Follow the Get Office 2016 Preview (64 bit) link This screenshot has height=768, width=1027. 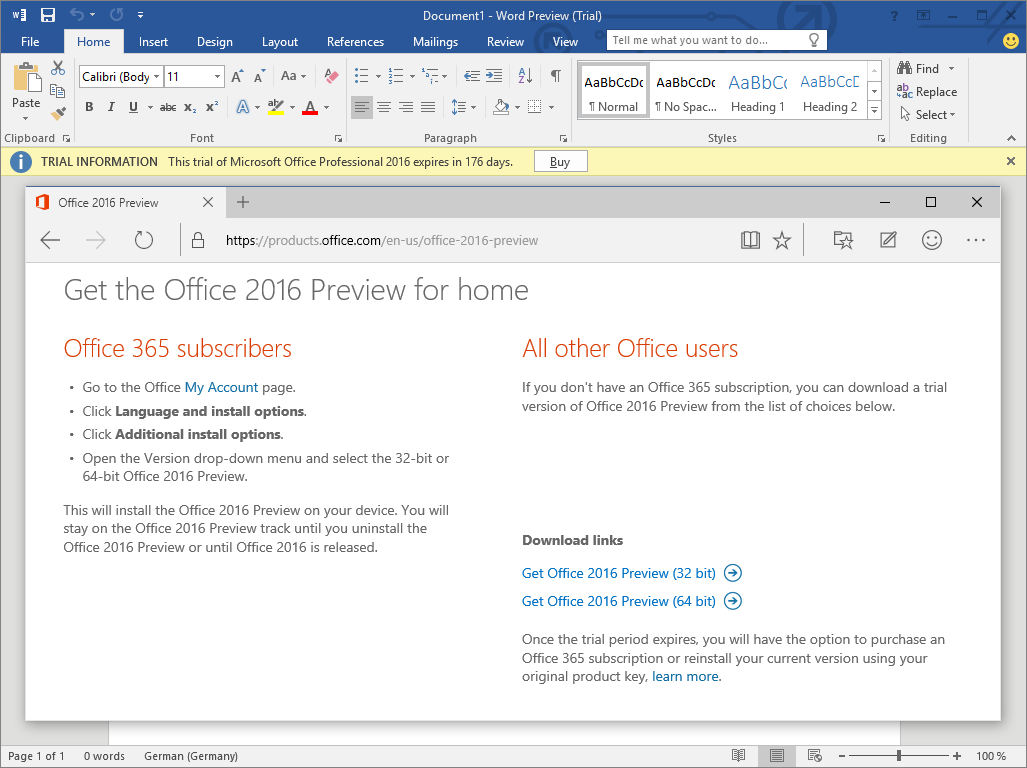tap(631, 601)
